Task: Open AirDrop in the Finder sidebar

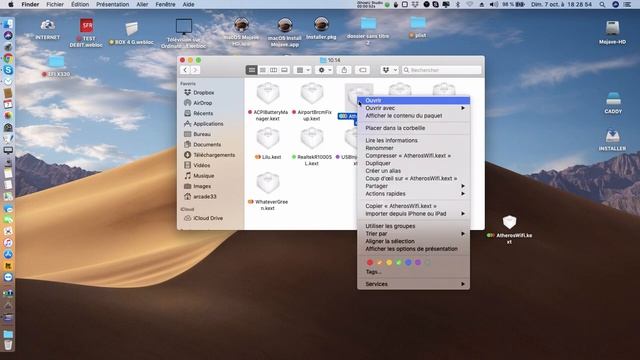Action: click(202, 103)
